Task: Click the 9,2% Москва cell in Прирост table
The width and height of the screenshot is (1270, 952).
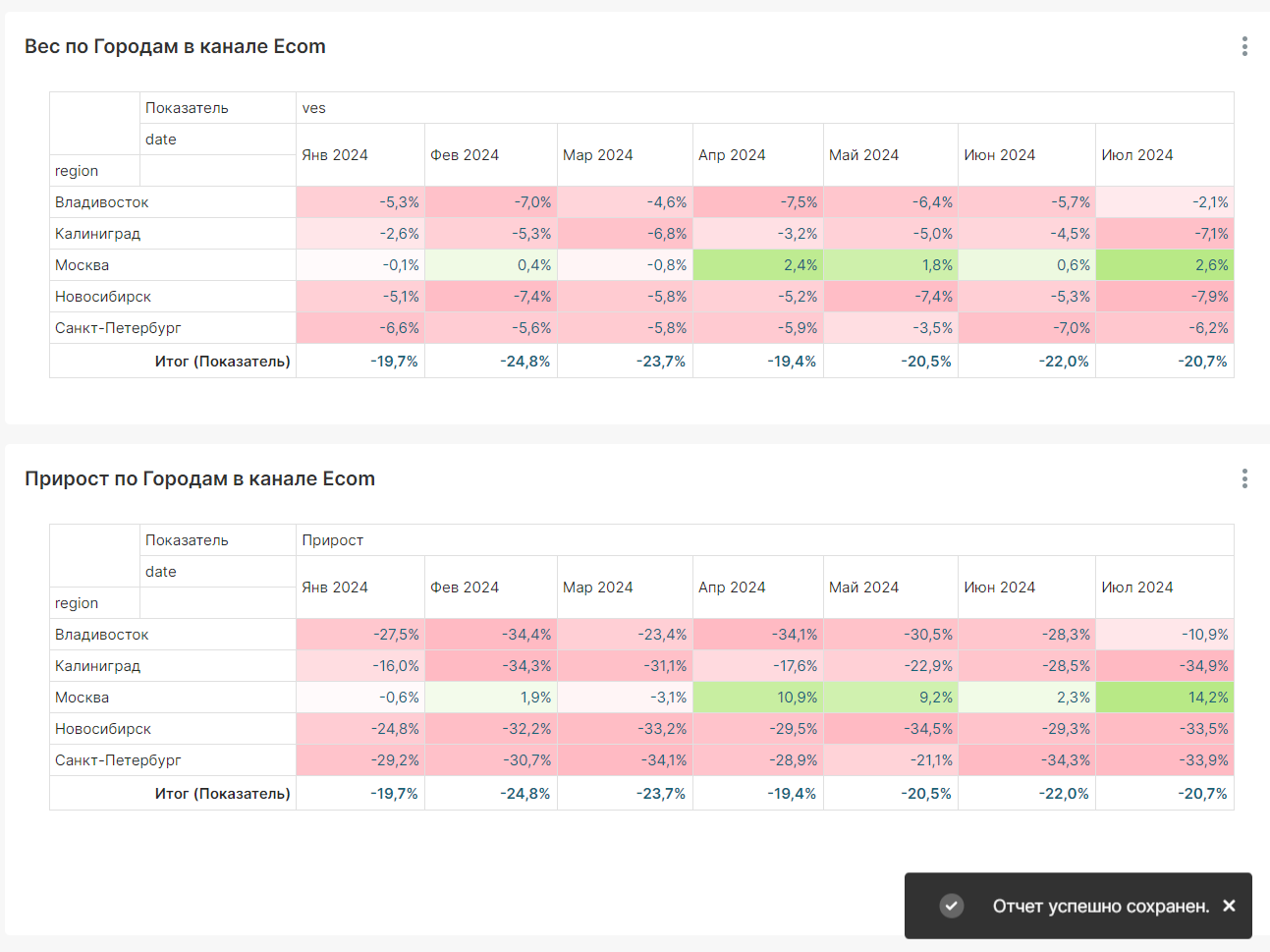Action: coord(891,698)
